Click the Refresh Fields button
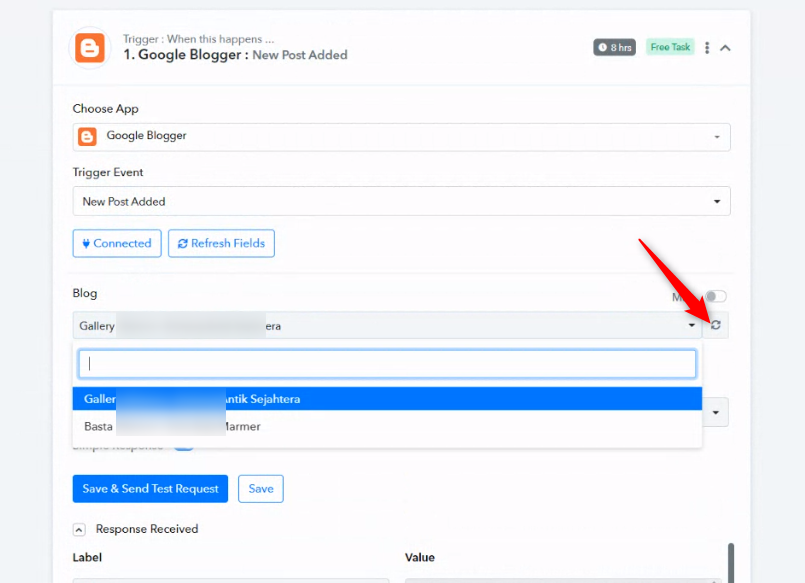This screenshot has height=583, width=805. click(221, 243)
